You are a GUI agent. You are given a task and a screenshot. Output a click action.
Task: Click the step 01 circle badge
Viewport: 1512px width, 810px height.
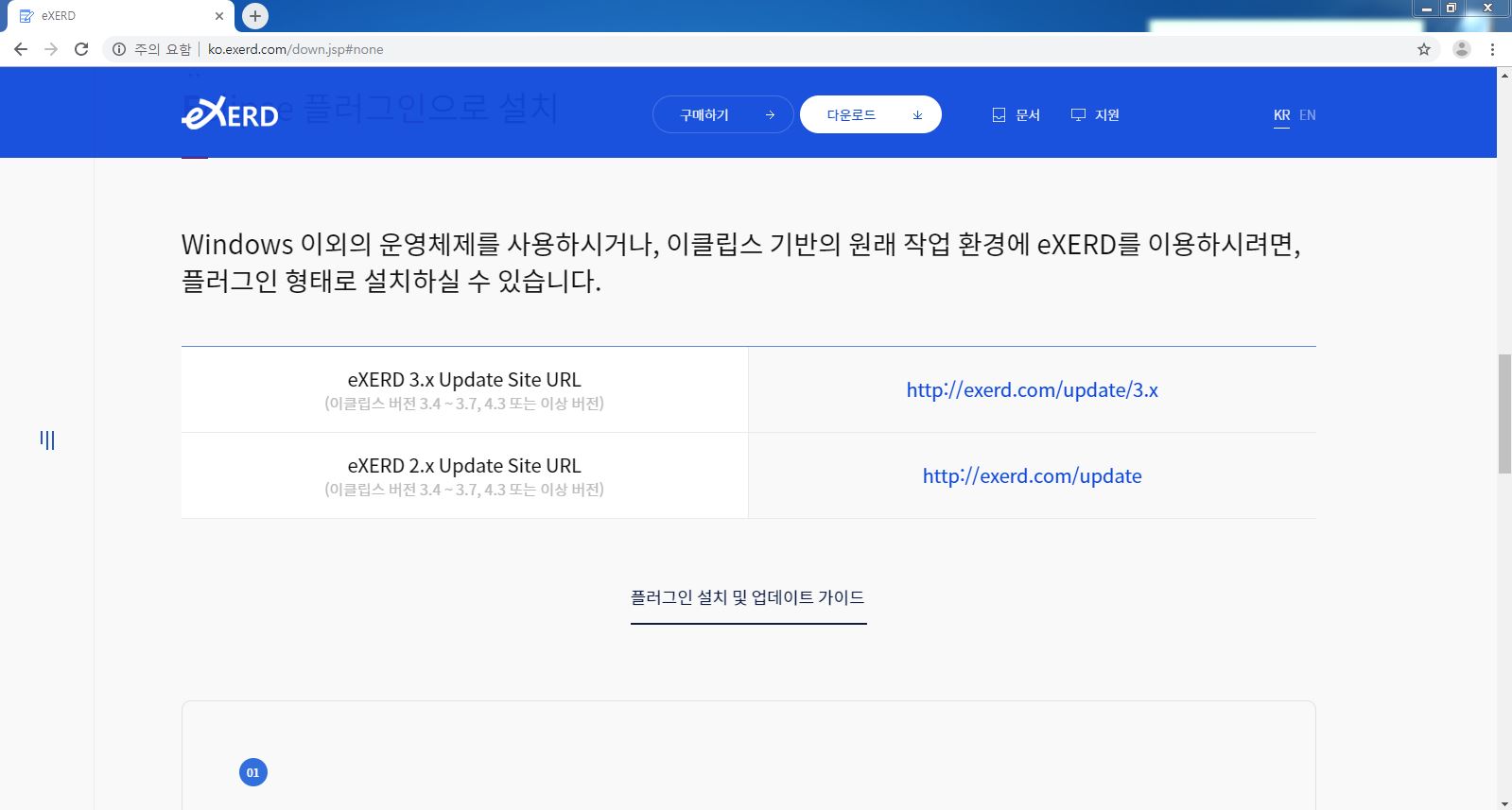click(253, 772)
